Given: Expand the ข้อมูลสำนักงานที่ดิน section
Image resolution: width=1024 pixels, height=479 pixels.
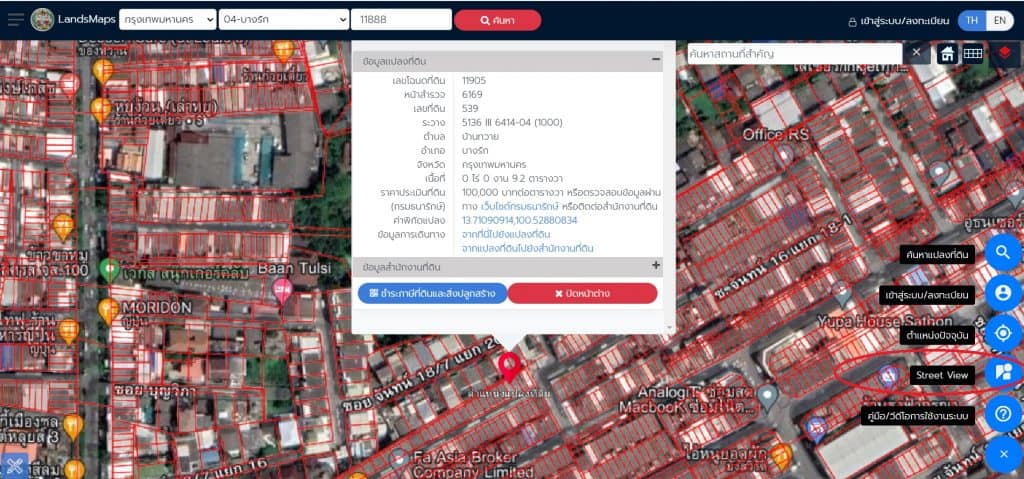Looking at the screenshot, I should [656, 266].
